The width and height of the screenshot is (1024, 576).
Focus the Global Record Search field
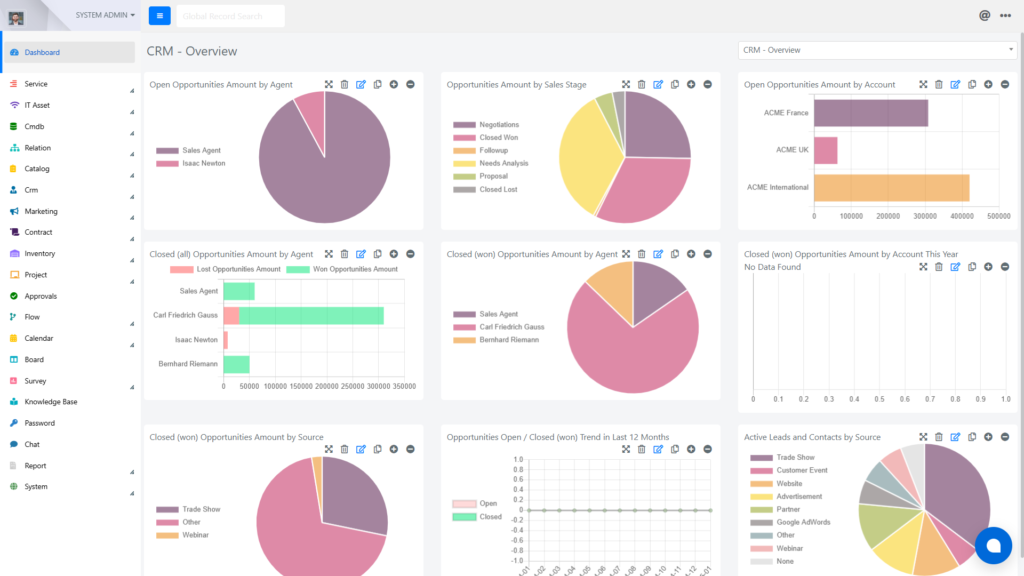coord(231,16)
